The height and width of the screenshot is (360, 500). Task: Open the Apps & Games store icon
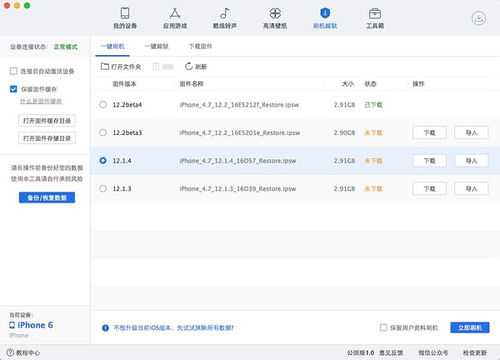tap(175, 13)
